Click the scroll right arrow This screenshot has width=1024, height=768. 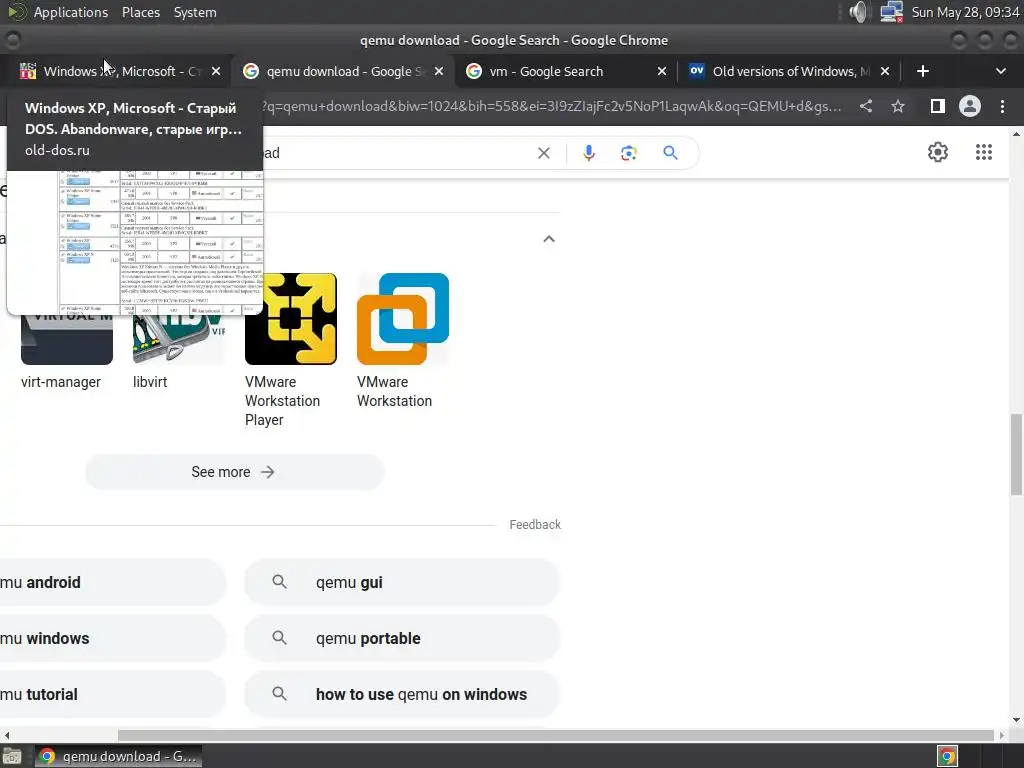(1002, 735)
